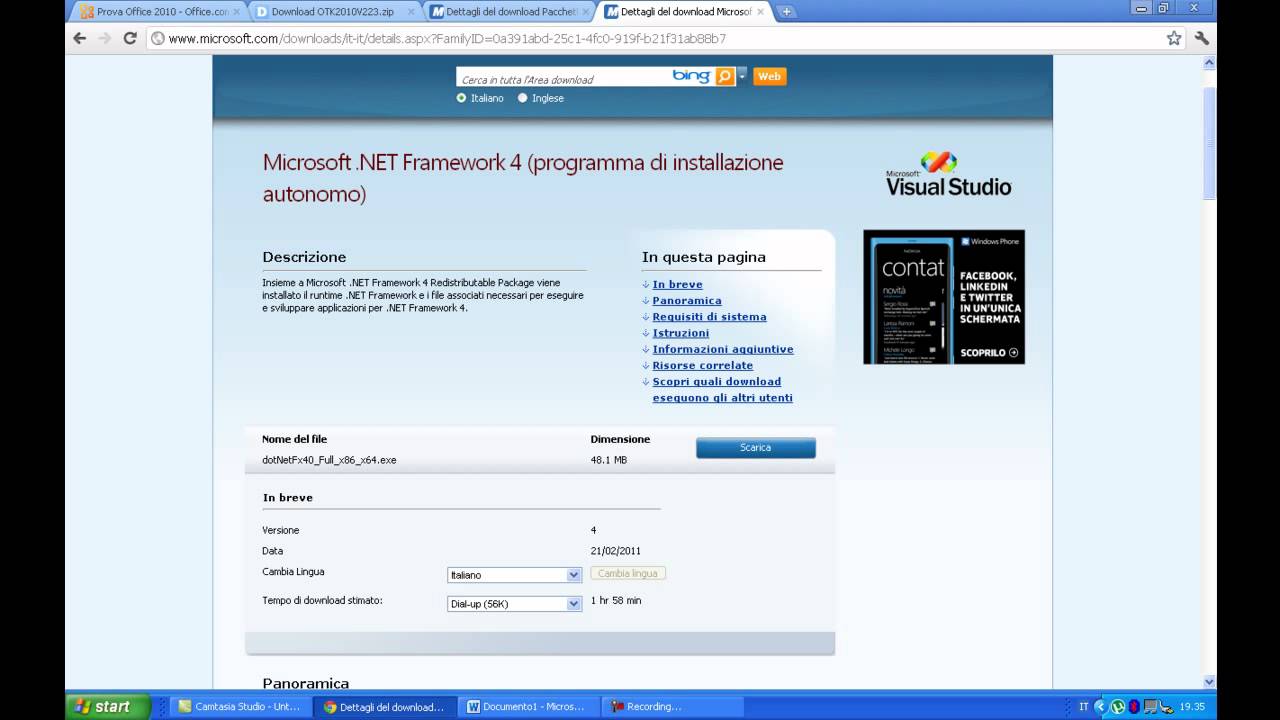Switch to the Download OTK2010V223.zip tab

(335, 12)
